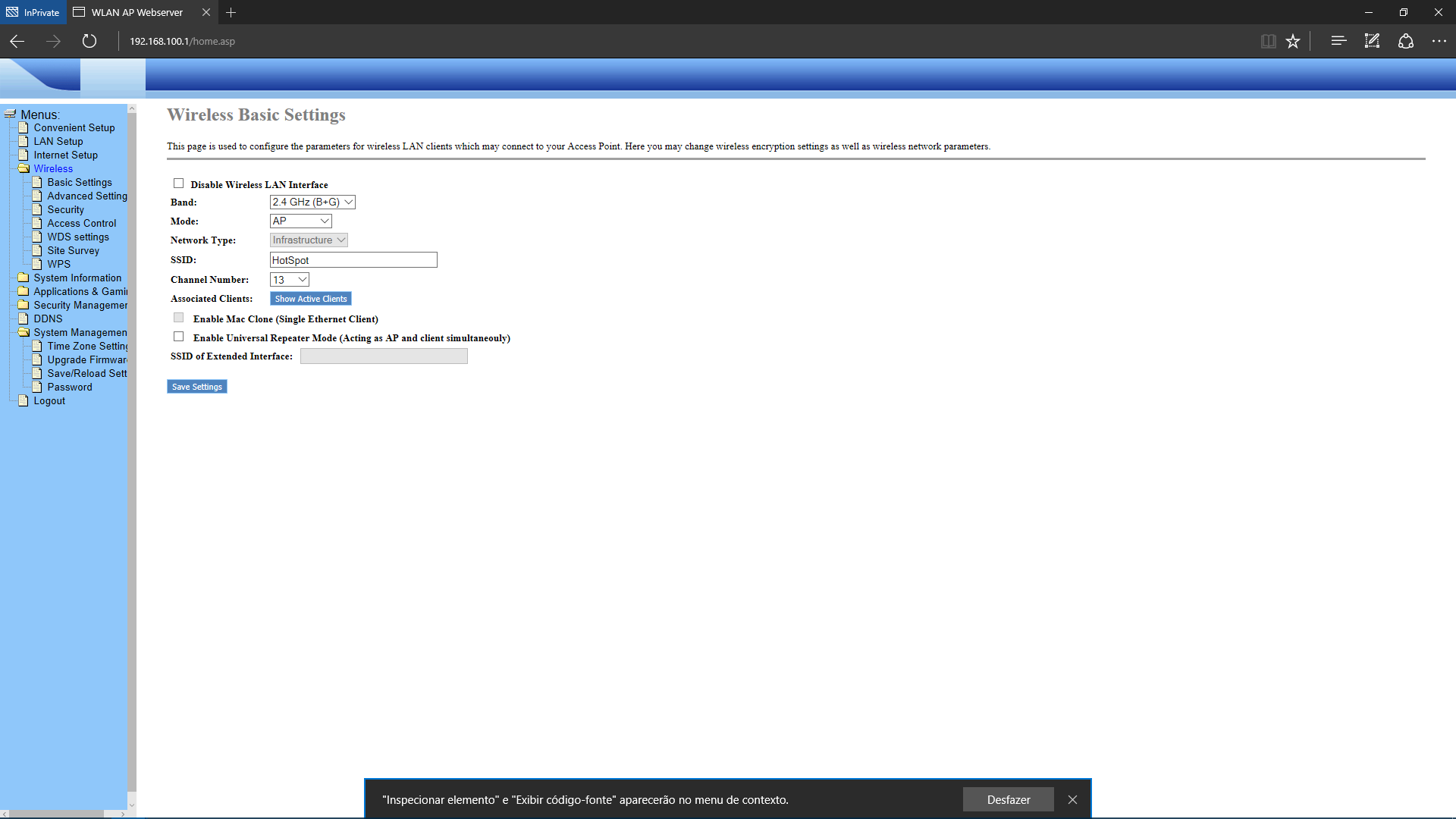Select Site Survey in menu tree

73,250
